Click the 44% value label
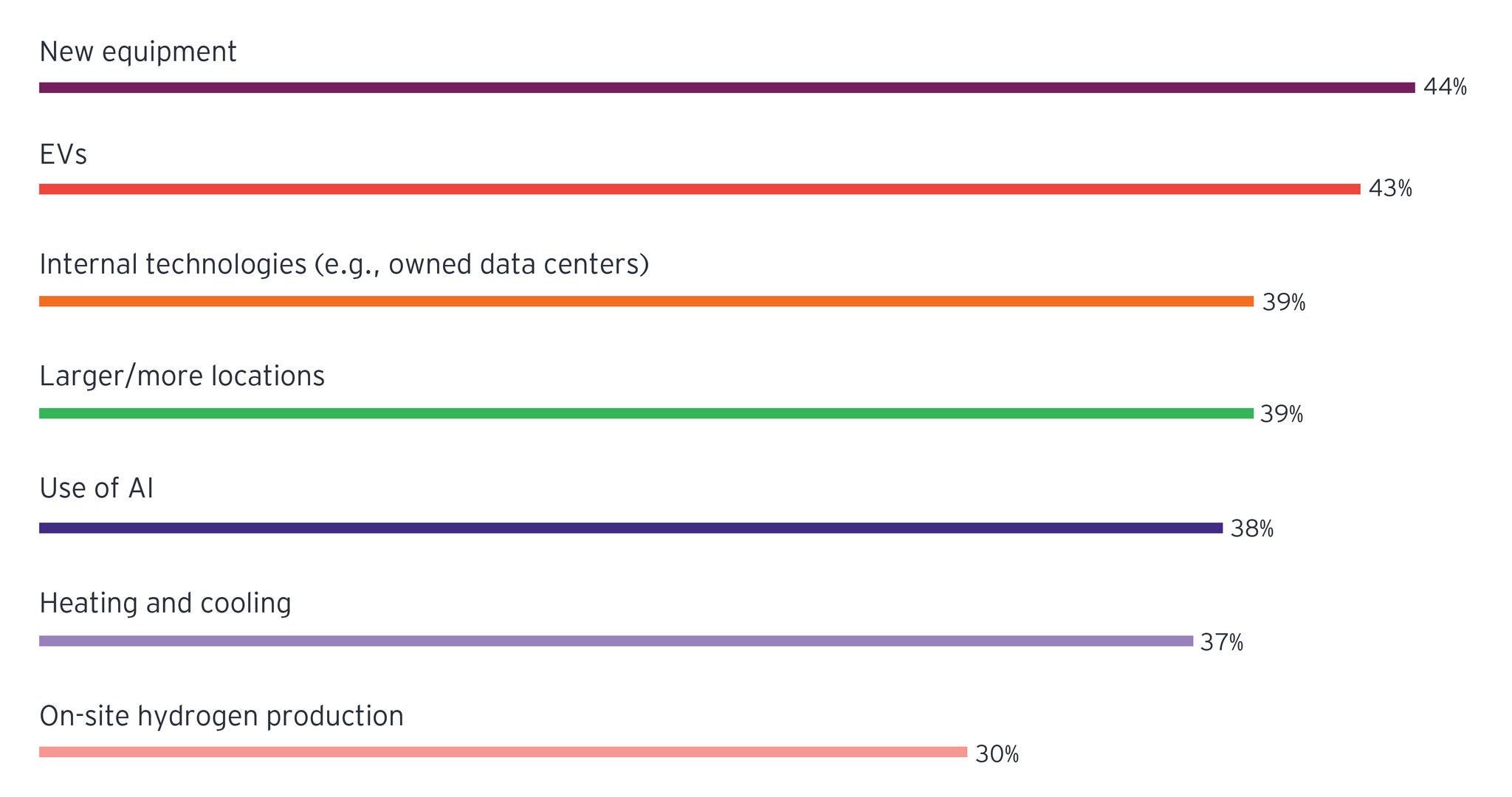The width and height of the screenshot is (1512, 797). (x=1444, y=87)
